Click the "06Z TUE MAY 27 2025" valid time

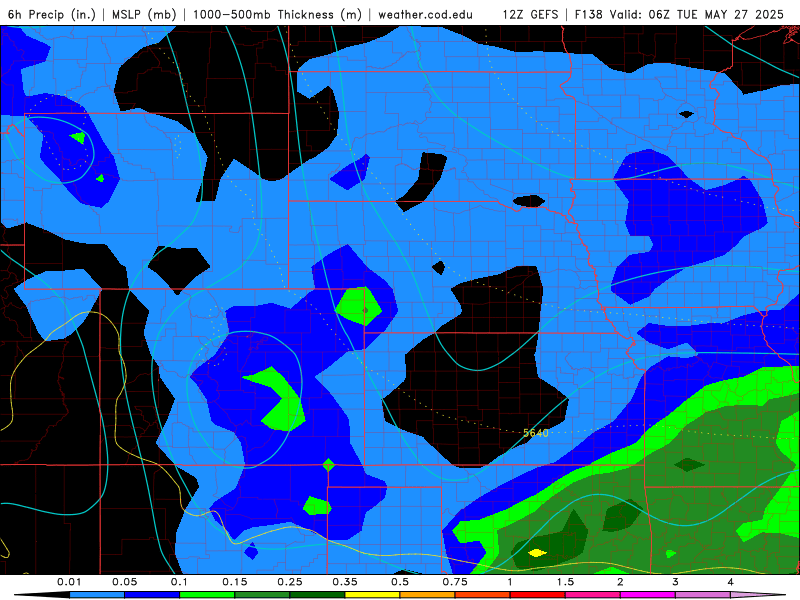coord(716,14)
